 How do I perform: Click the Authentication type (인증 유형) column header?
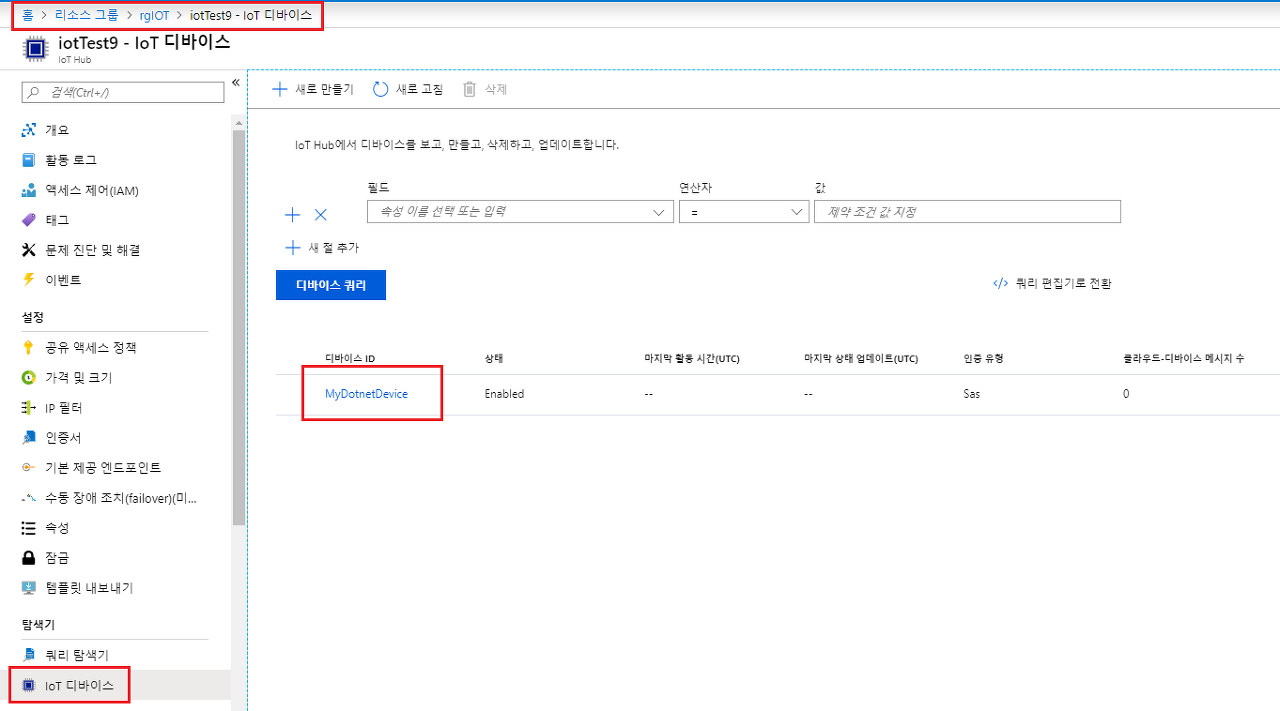click(983, 358)
